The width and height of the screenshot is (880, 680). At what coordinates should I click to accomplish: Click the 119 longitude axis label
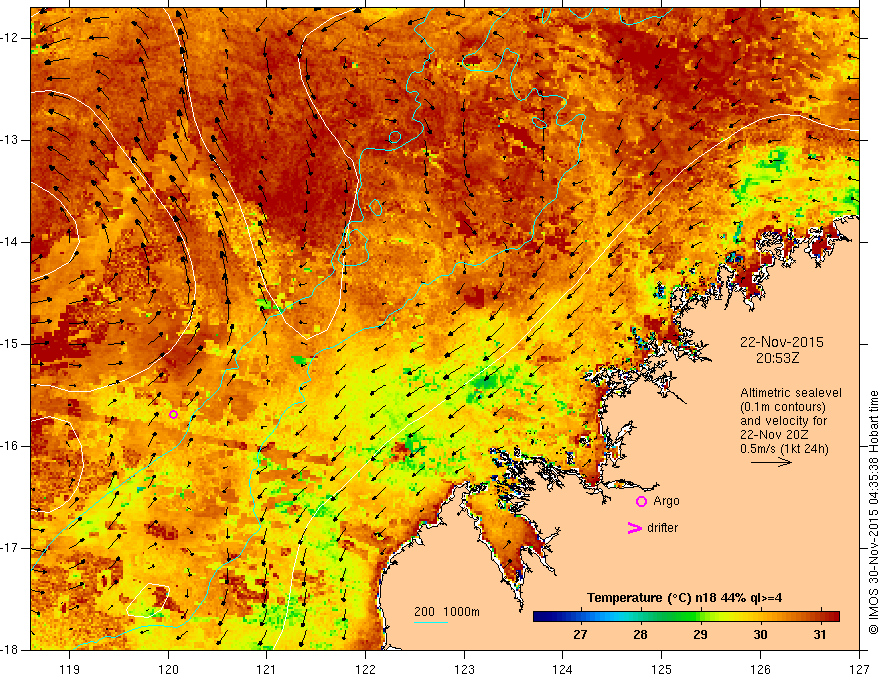click(x=70, y=670)
